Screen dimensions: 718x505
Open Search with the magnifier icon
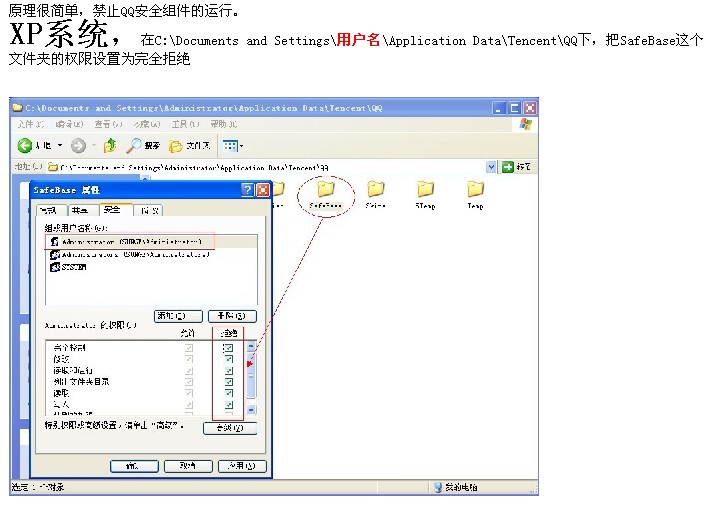[133, 146]
